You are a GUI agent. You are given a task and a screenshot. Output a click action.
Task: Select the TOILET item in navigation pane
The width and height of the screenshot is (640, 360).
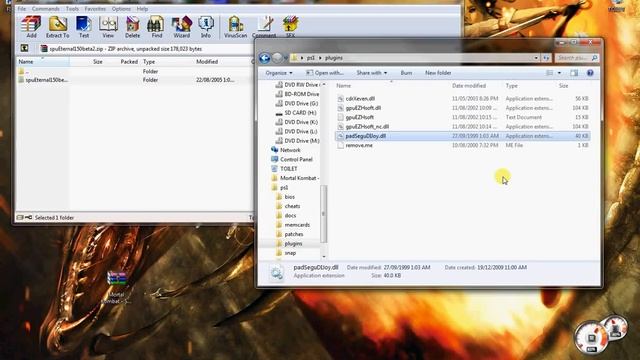pyautogui.click(x=284, y=169)
